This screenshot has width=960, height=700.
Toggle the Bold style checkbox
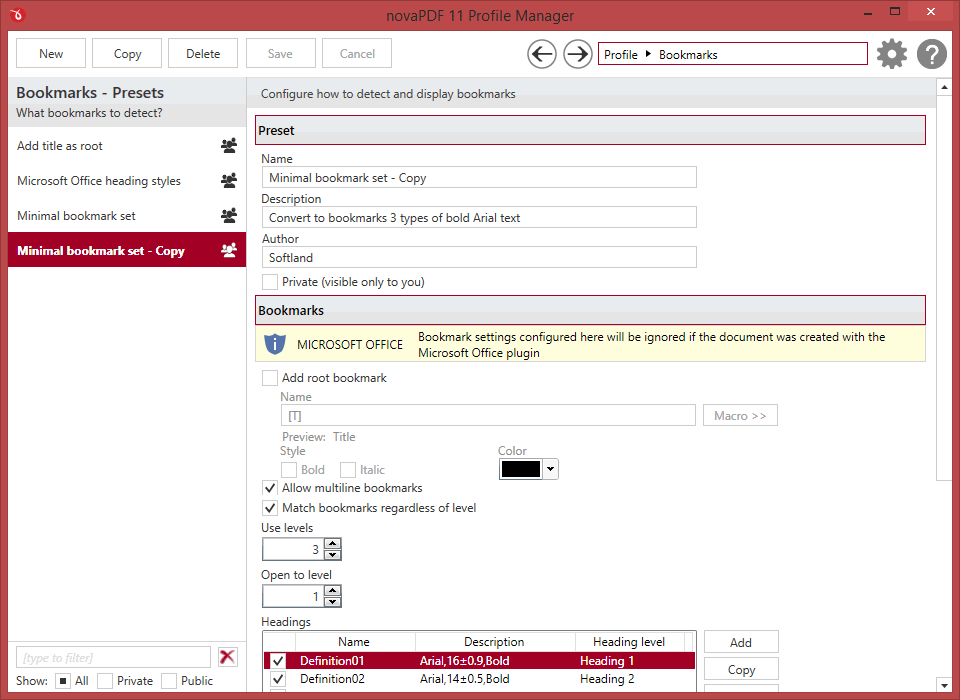click(x=288, y=470)
